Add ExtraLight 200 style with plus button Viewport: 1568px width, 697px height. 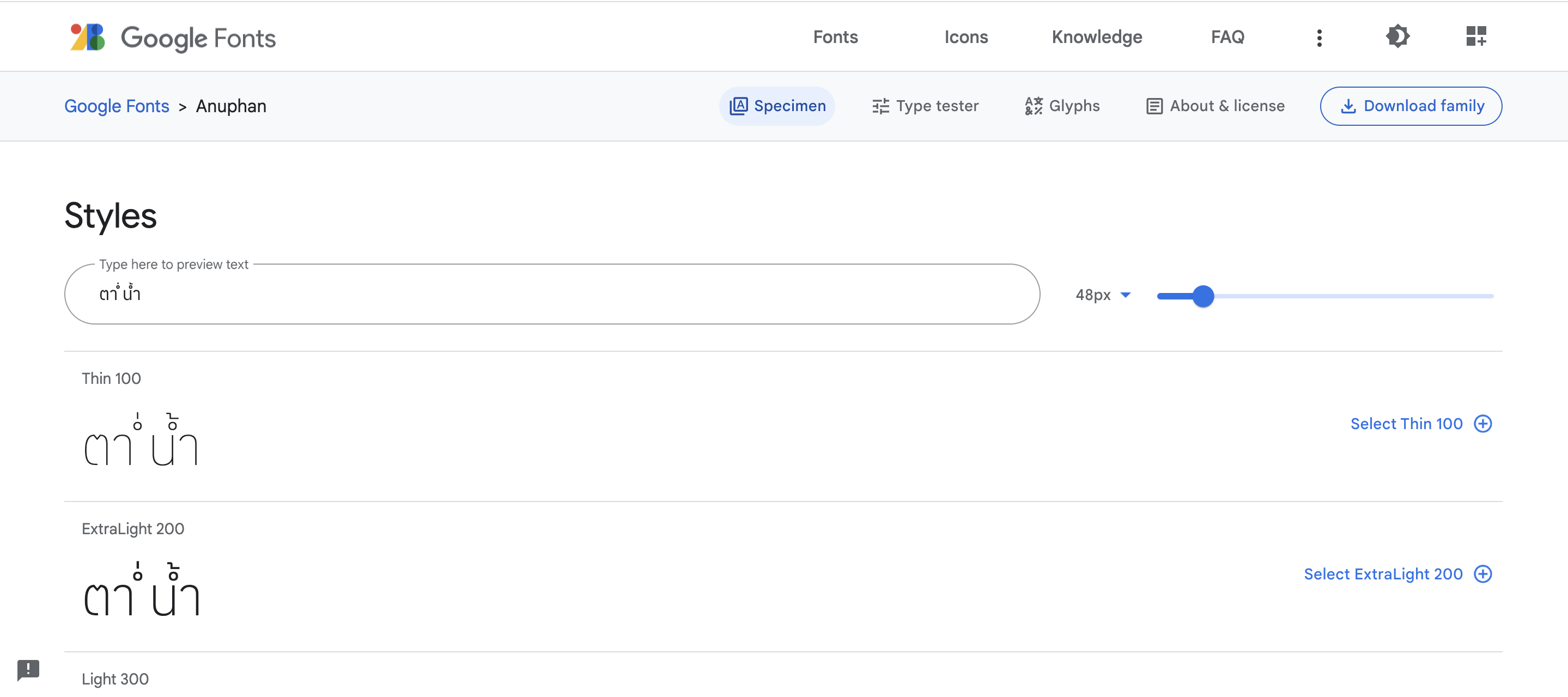[1484, 573]
